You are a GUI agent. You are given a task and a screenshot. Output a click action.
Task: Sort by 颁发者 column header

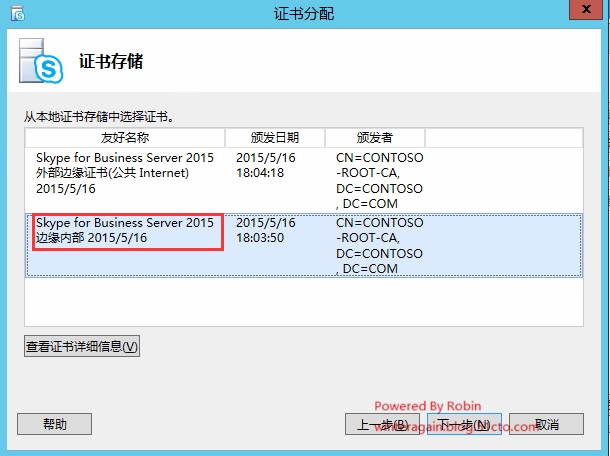(x=375, y=137)
